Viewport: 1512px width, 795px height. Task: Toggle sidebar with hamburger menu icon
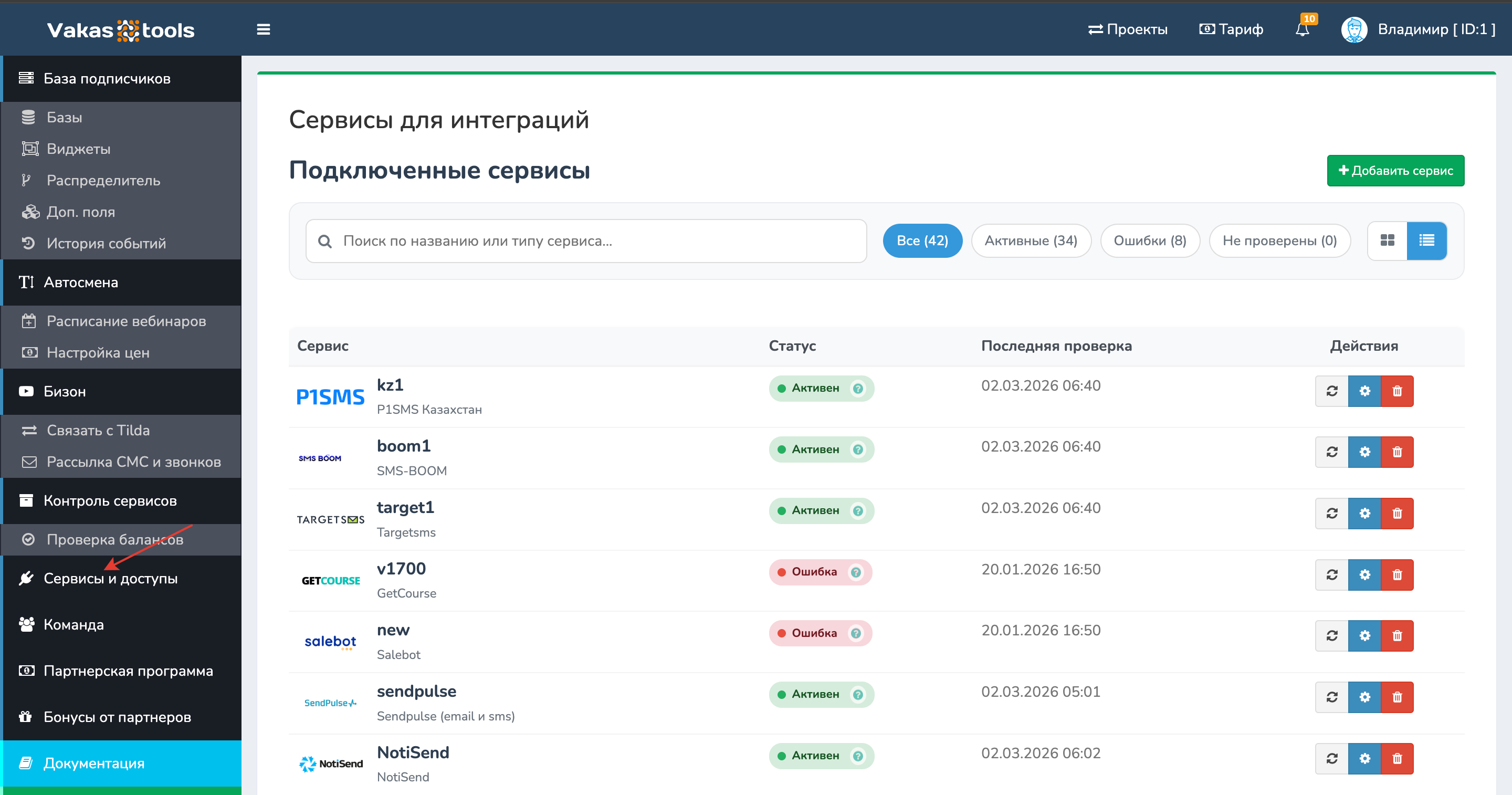click(x=264, y=29)
